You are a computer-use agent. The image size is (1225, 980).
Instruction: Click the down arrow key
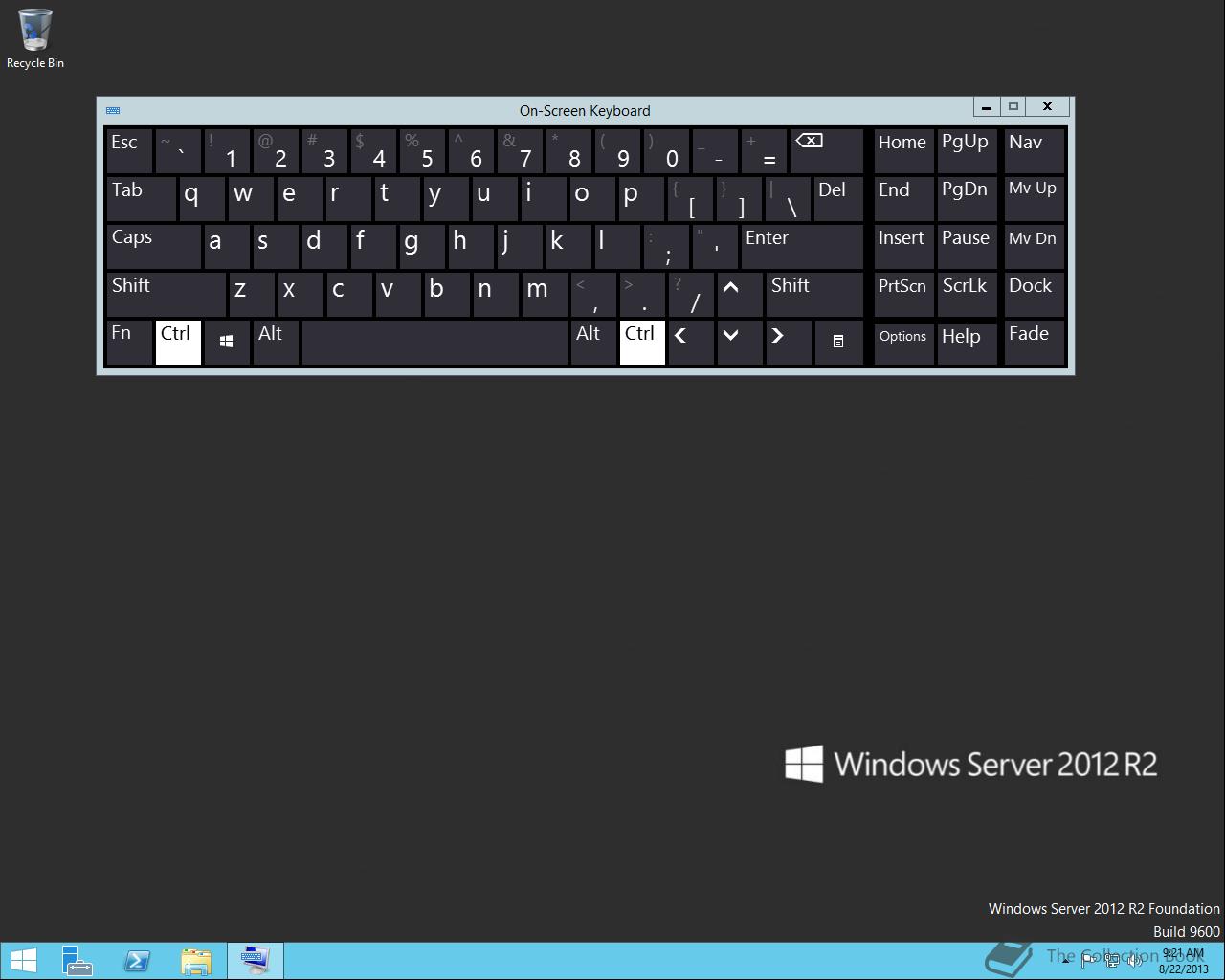pyautogui.click(x=740, y=343)
